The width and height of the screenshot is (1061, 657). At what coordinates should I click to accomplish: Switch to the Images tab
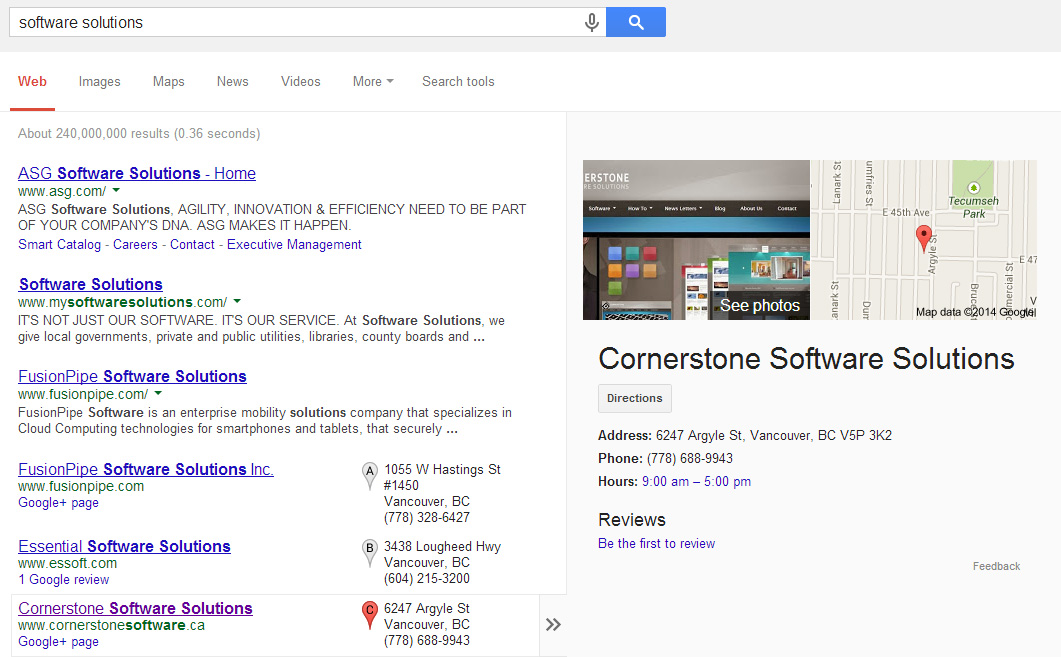(99, 81)
